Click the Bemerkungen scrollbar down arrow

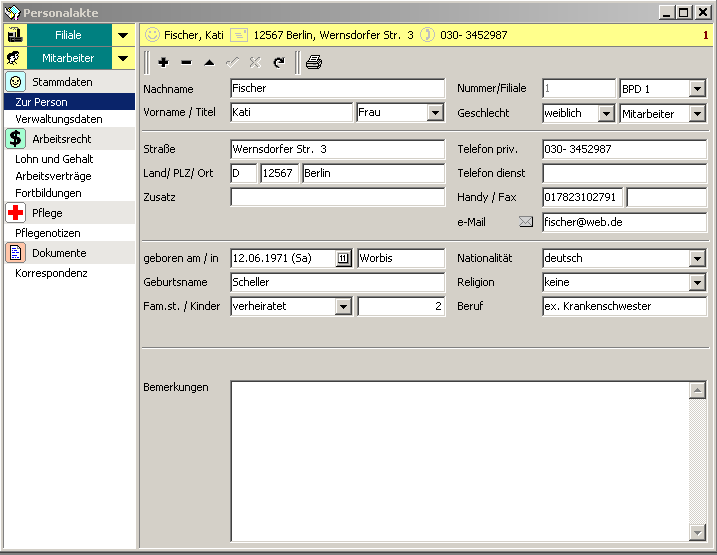point(698,533)
